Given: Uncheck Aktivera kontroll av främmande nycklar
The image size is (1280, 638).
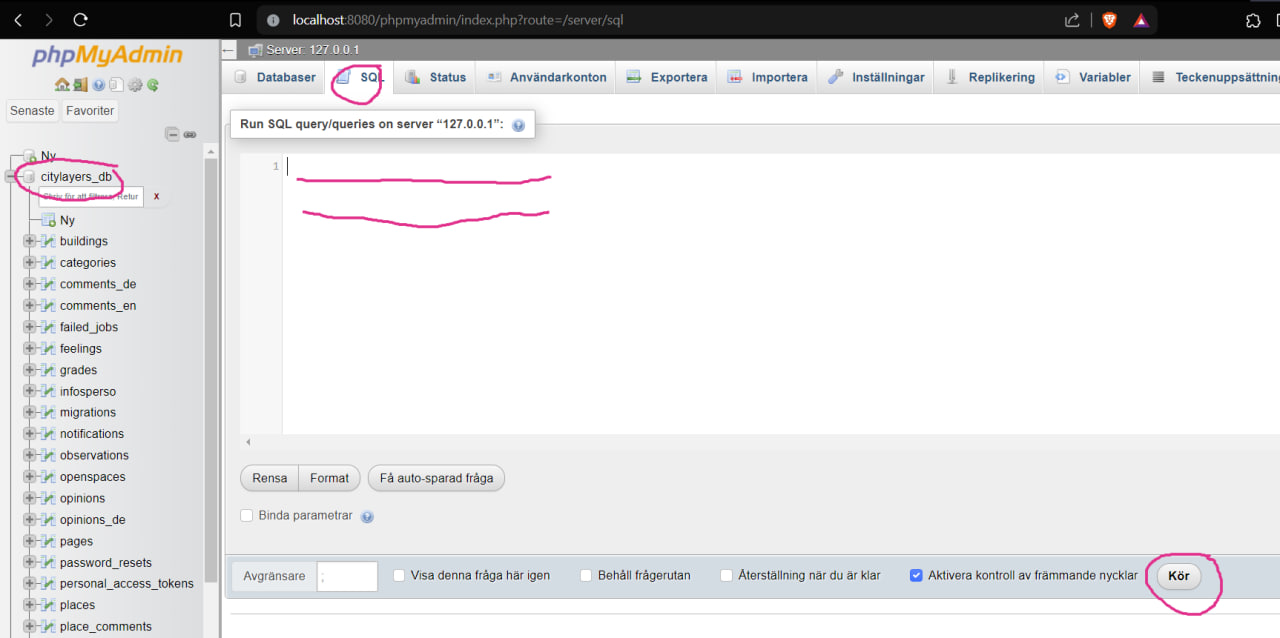Looking at the screenshot, I should (916, 576).
